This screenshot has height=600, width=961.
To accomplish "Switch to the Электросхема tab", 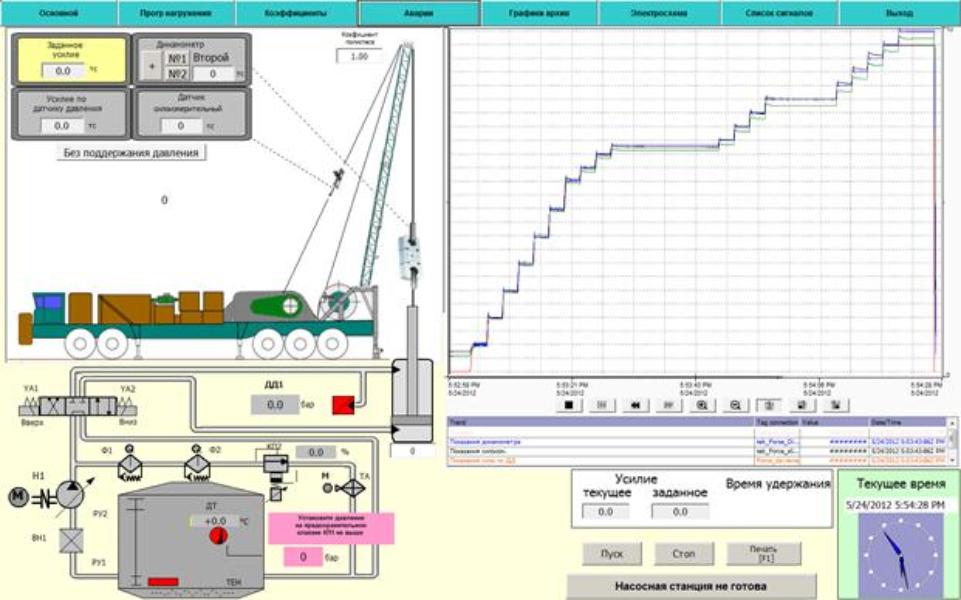I will pyautogui.click(x=658, y=14).
